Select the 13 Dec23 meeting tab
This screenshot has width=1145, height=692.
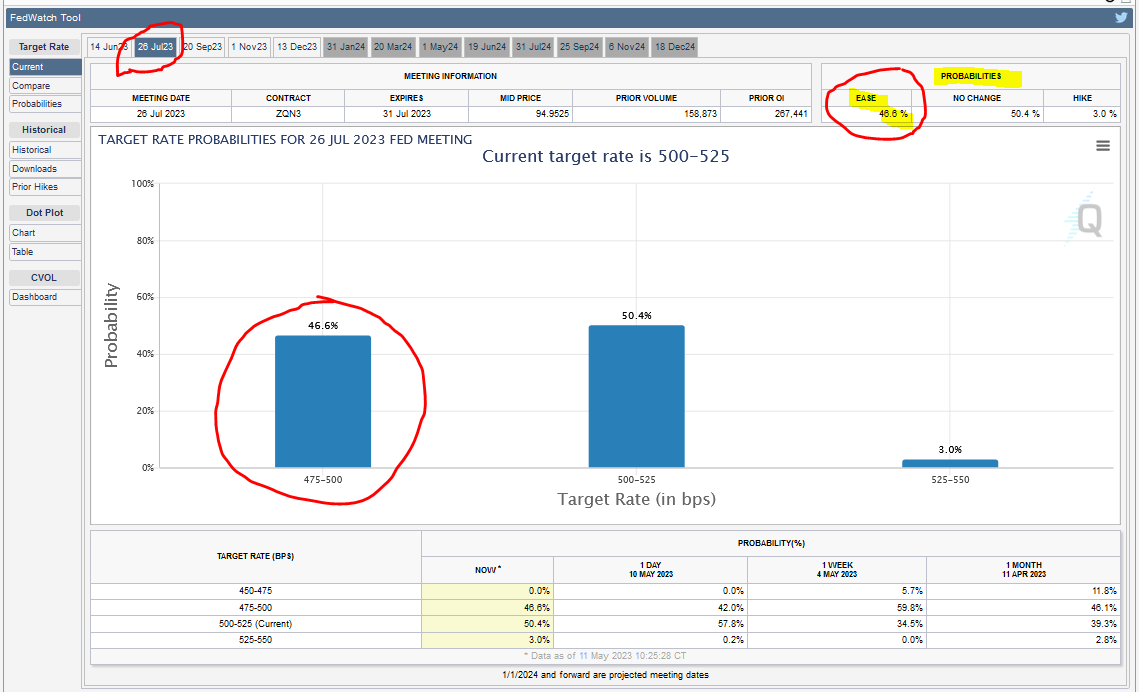pos(296,47)
